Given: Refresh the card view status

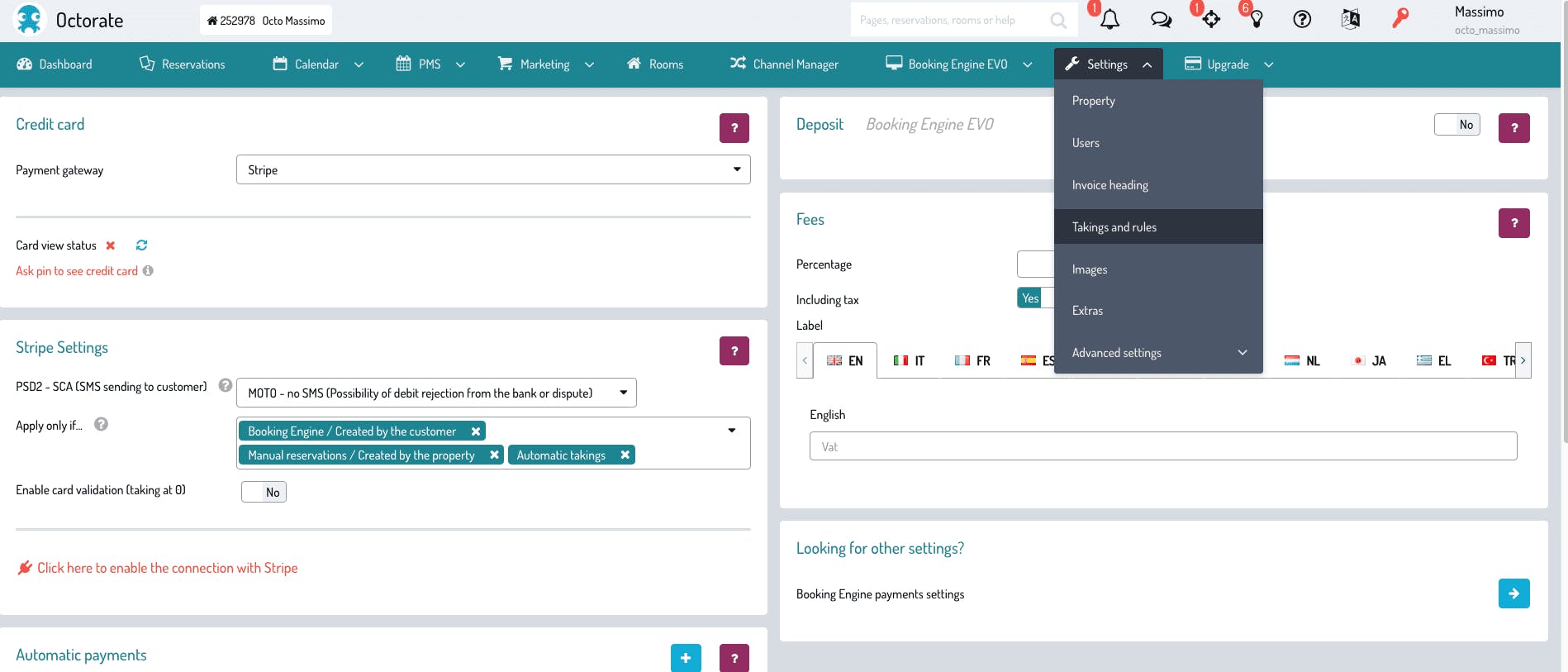Looking at the screenshot, I should [142, 245].
